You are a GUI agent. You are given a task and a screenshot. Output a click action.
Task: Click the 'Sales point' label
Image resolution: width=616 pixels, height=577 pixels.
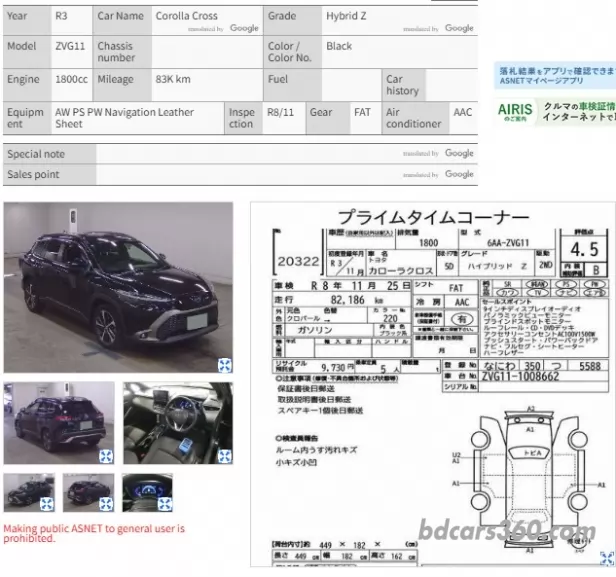(x=33, y=174)
